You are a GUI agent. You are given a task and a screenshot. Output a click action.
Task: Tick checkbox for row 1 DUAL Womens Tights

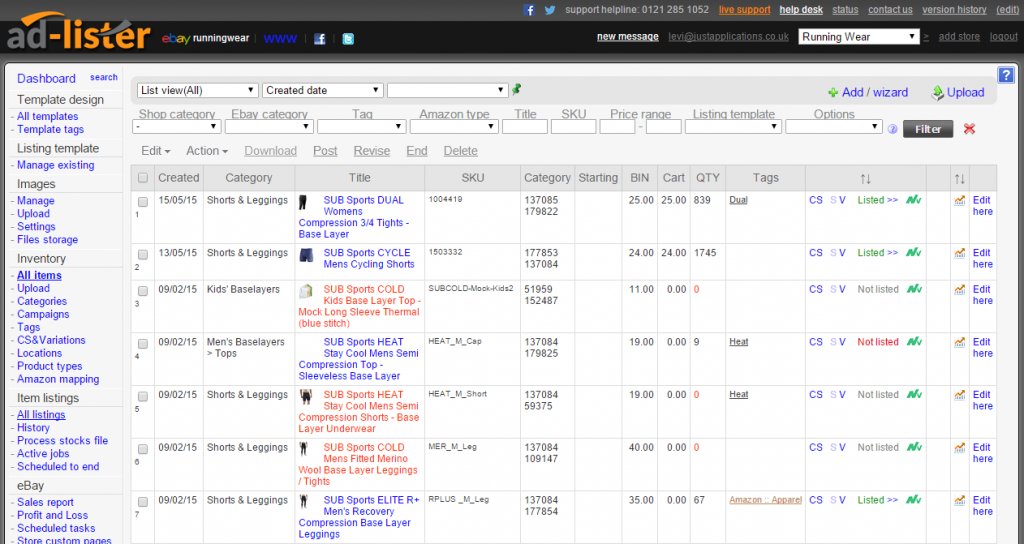pyautogui.click(x=143, y=202)
